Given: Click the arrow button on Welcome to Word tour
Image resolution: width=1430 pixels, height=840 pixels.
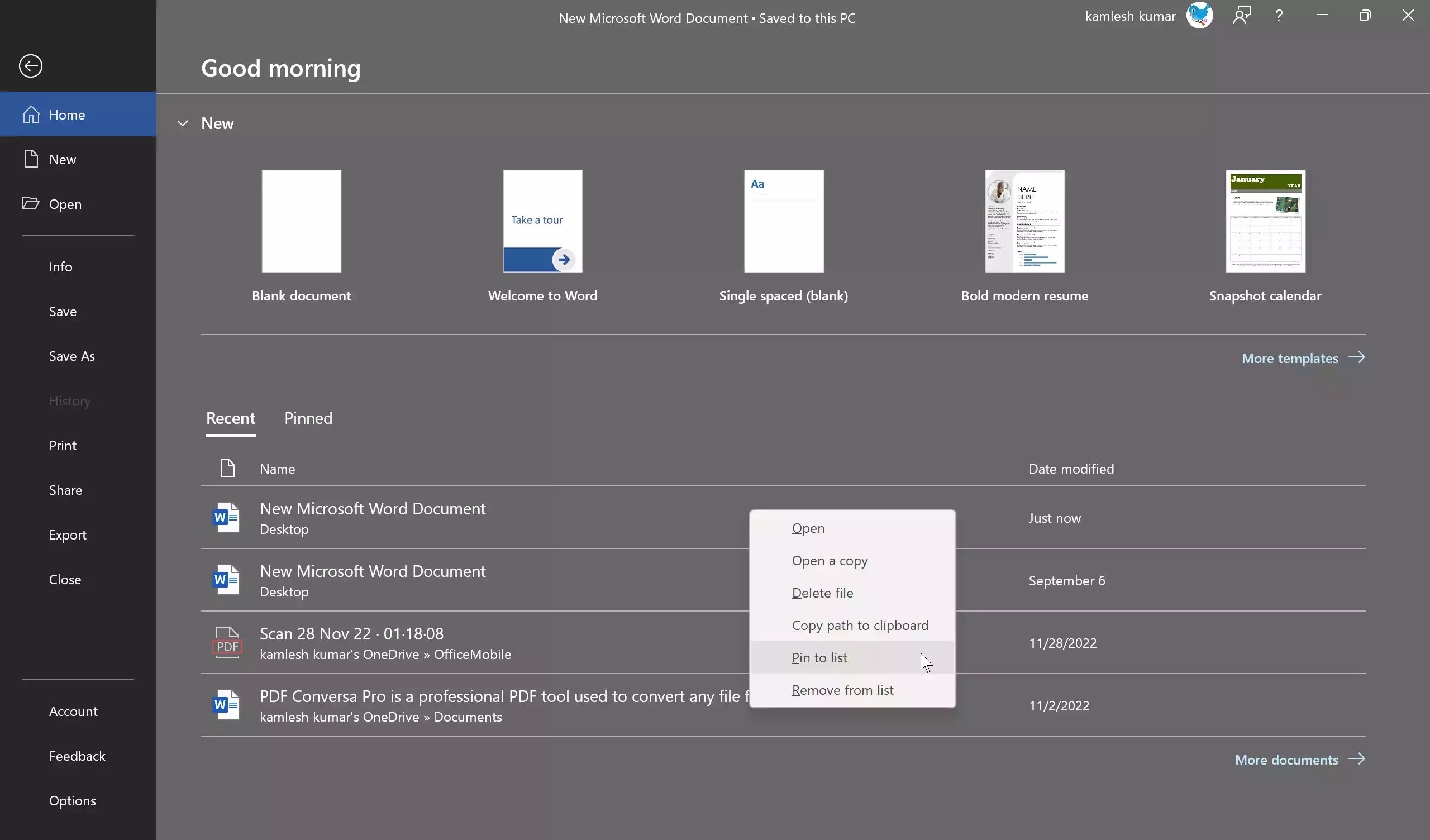Looking at the screenshot, I should coord(564,259).
